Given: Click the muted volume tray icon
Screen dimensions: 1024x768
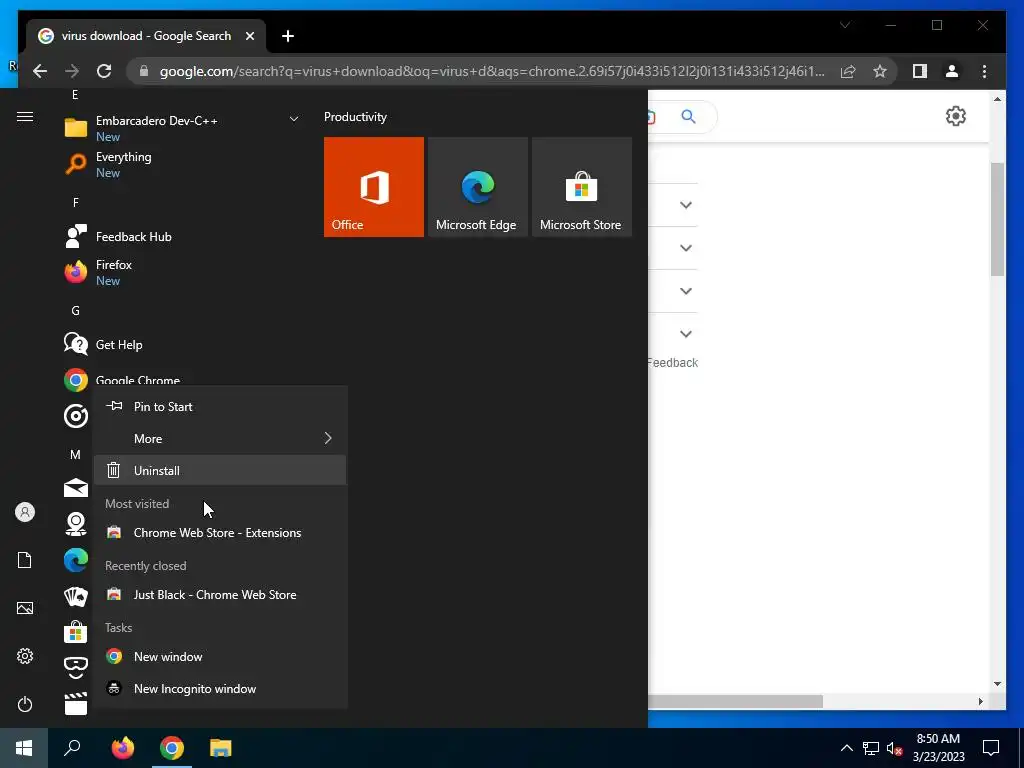Looking at the screenshot, I should point(894,748).
